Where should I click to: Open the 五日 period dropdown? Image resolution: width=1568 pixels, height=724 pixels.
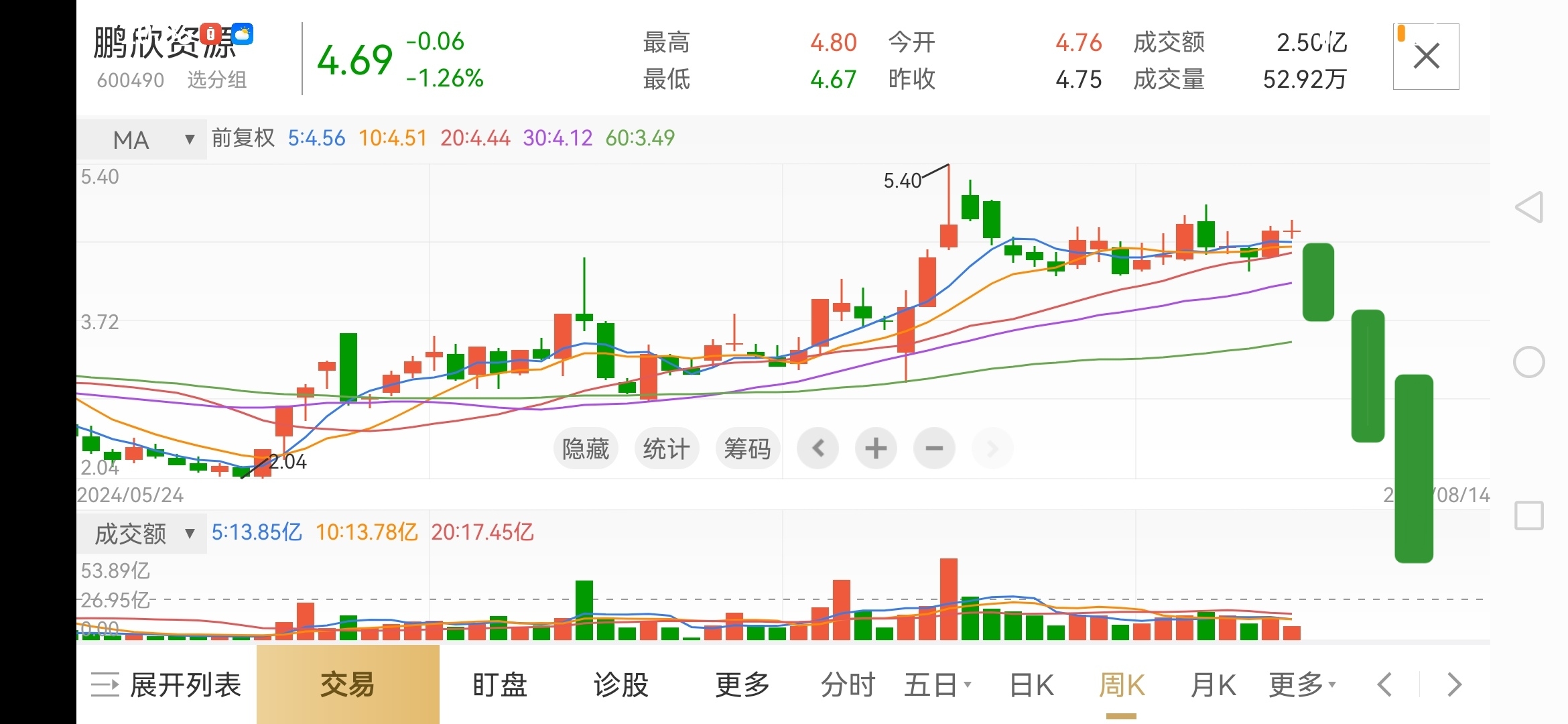coord(938,685)
